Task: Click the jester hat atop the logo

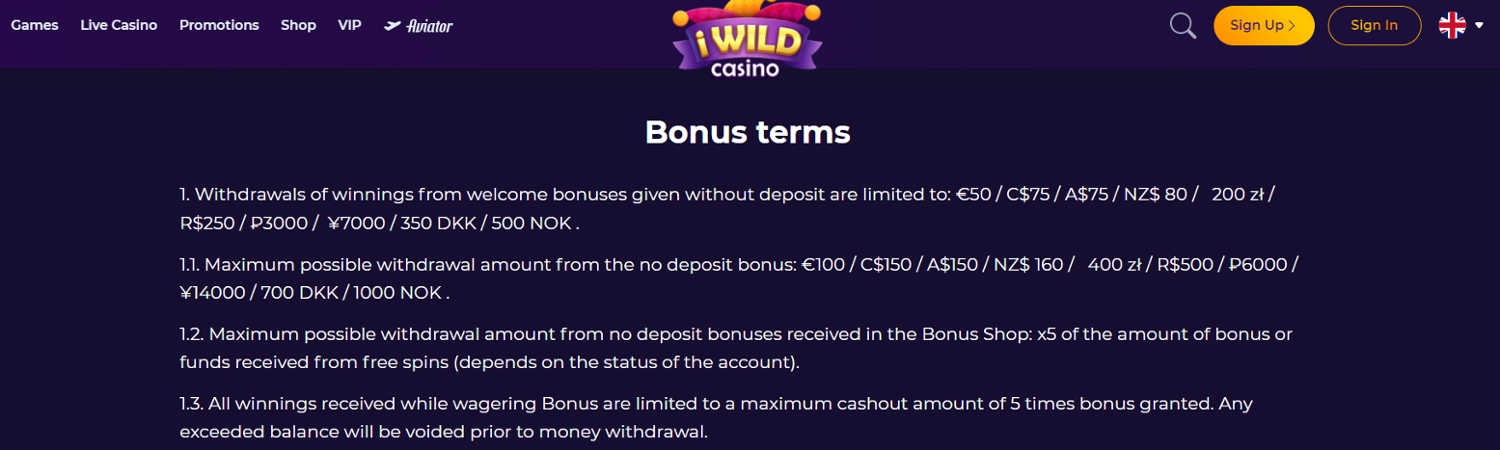Action: (x=747, y=12)
